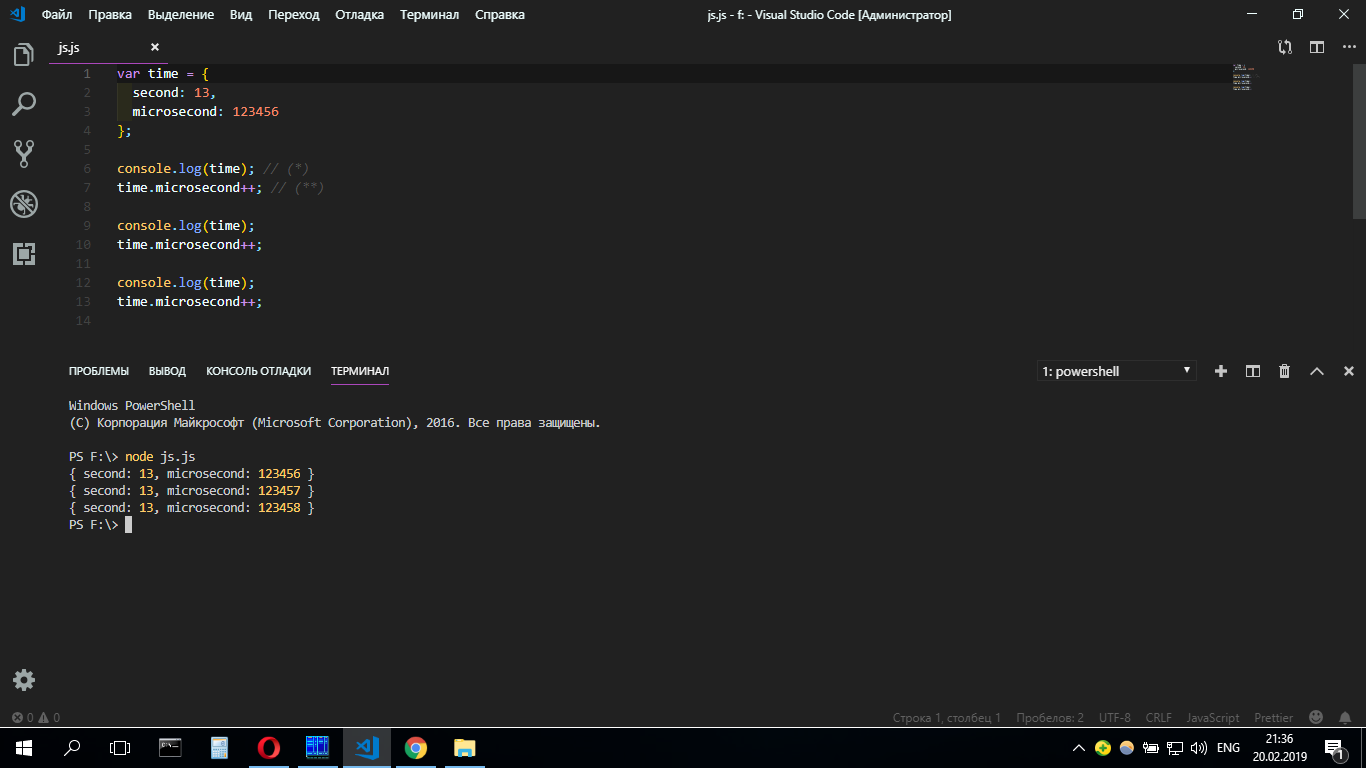Change language mode via JavaScript item
Viewport: 1366px width, 768px height.
point(1213,718)
